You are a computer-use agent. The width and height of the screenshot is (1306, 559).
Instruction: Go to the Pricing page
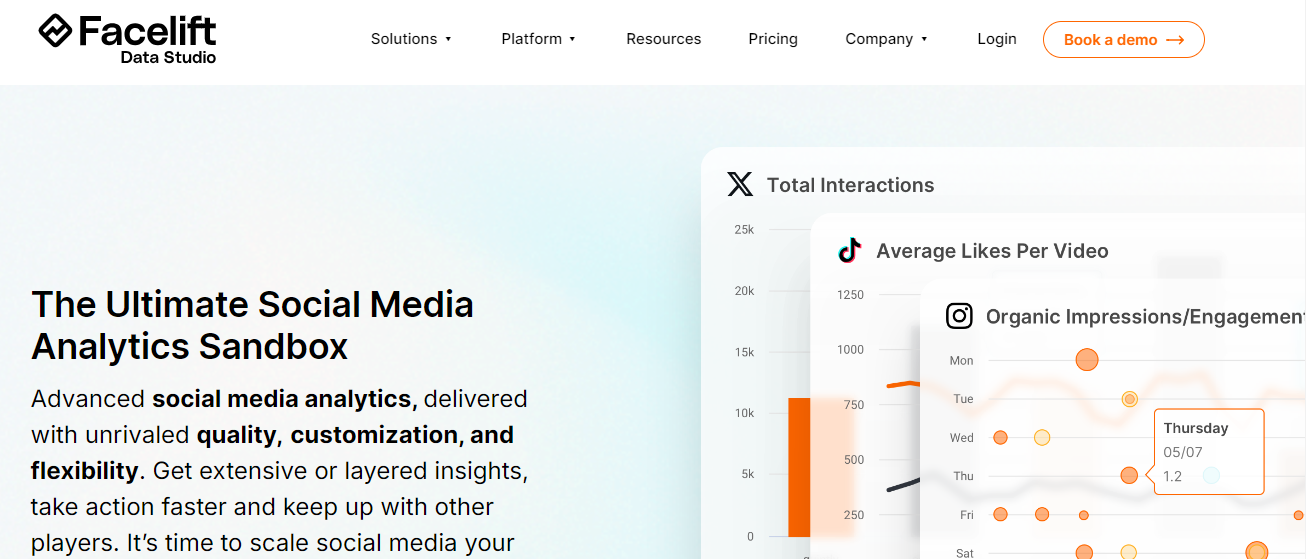pyautogui.click(x=773, y=39)
